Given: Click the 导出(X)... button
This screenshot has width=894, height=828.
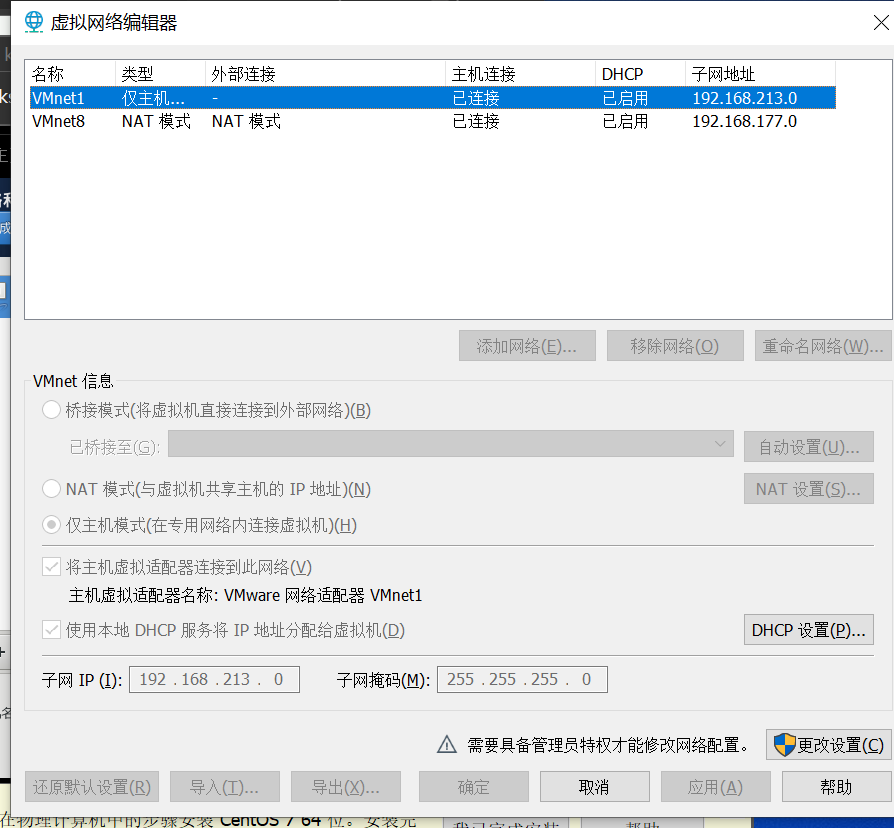Looking at the screenshot, I should tap(346, 787).
